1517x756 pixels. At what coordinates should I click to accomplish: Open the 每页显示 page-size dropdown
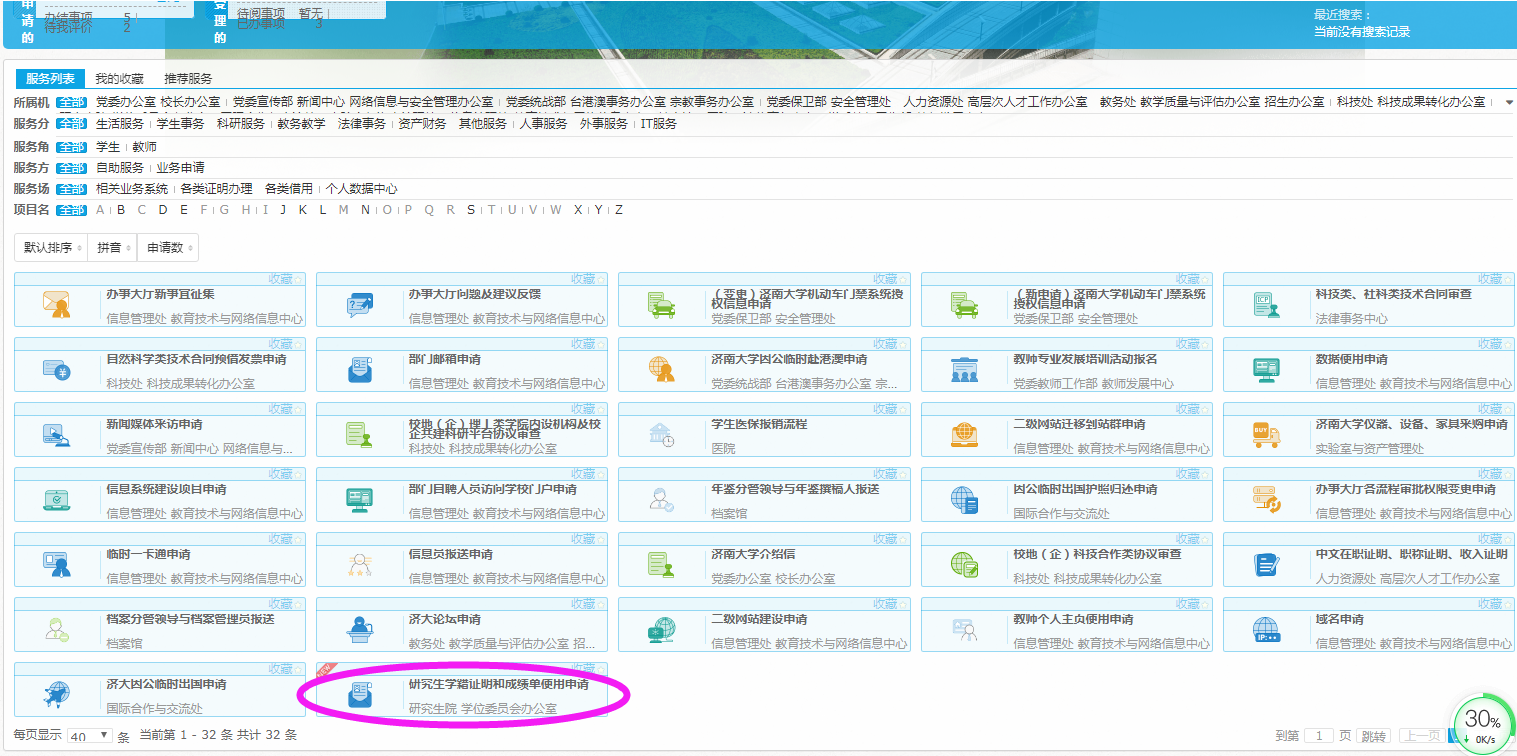tap(90, 736)
